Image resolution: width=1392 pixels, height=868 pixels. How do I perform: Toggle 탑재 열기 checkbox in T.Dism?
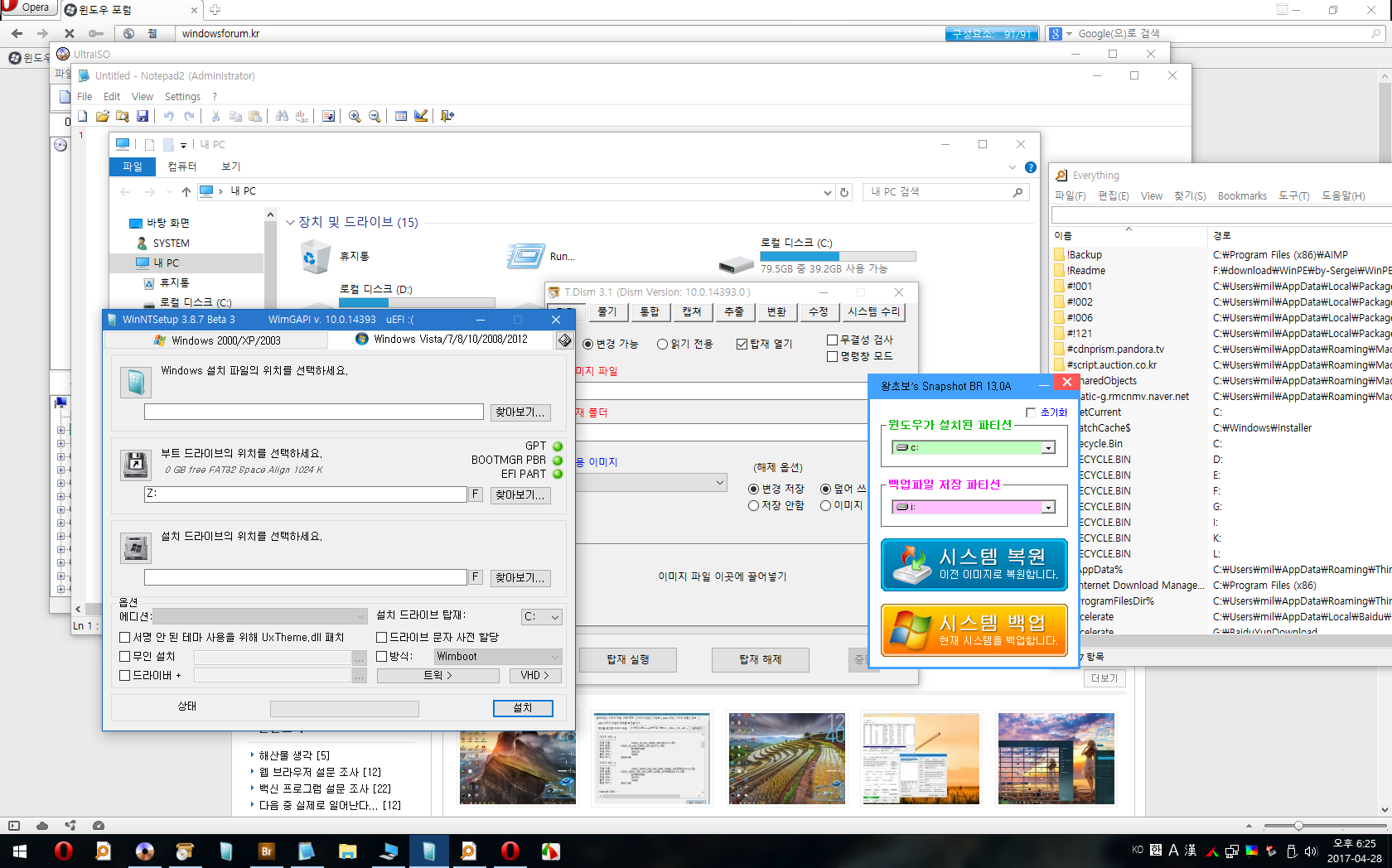click(742, 345)
